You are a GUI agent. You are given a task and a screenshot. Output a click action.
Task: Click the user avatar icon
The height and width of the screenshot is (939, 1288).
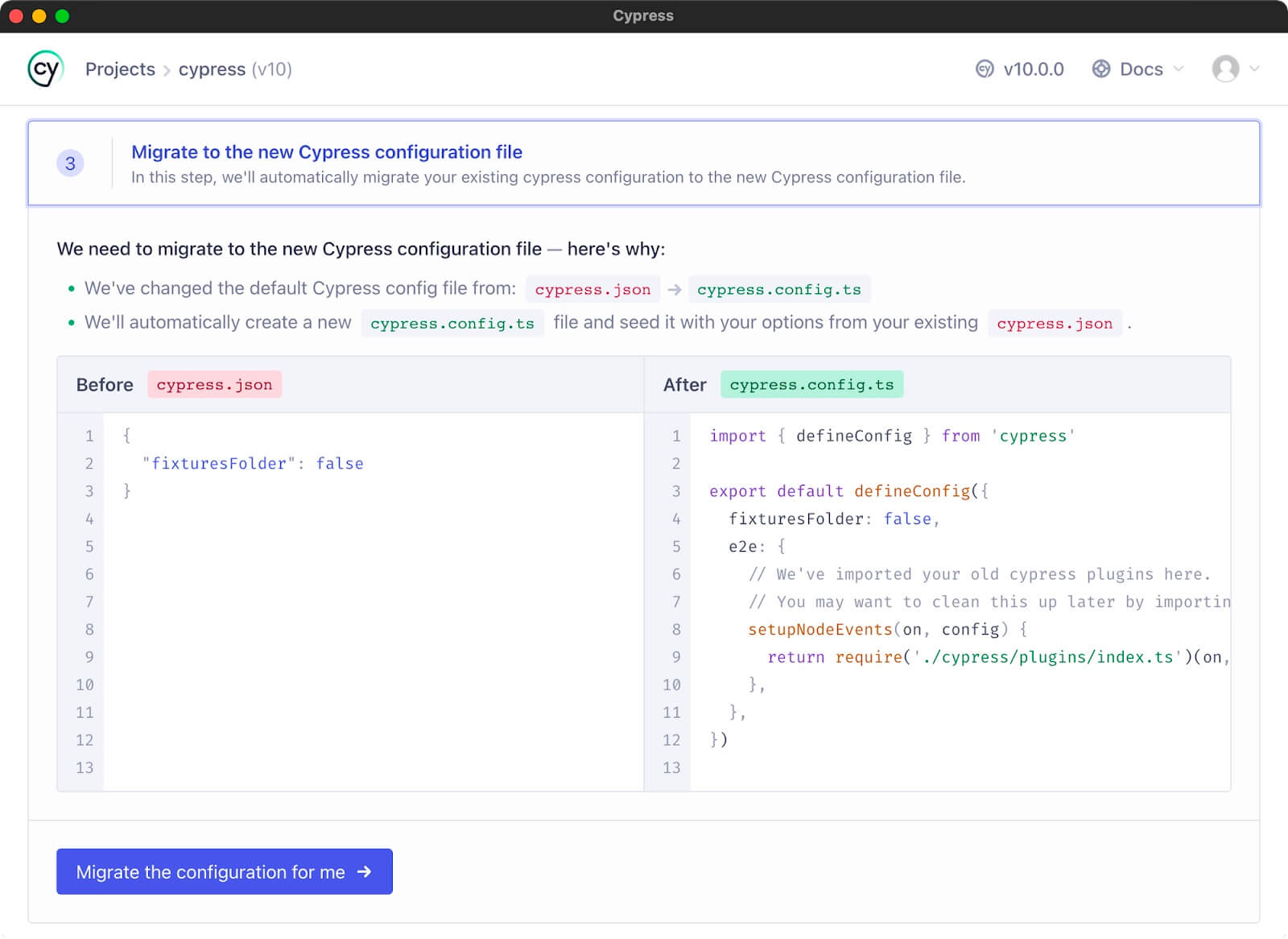[1224, 69]
